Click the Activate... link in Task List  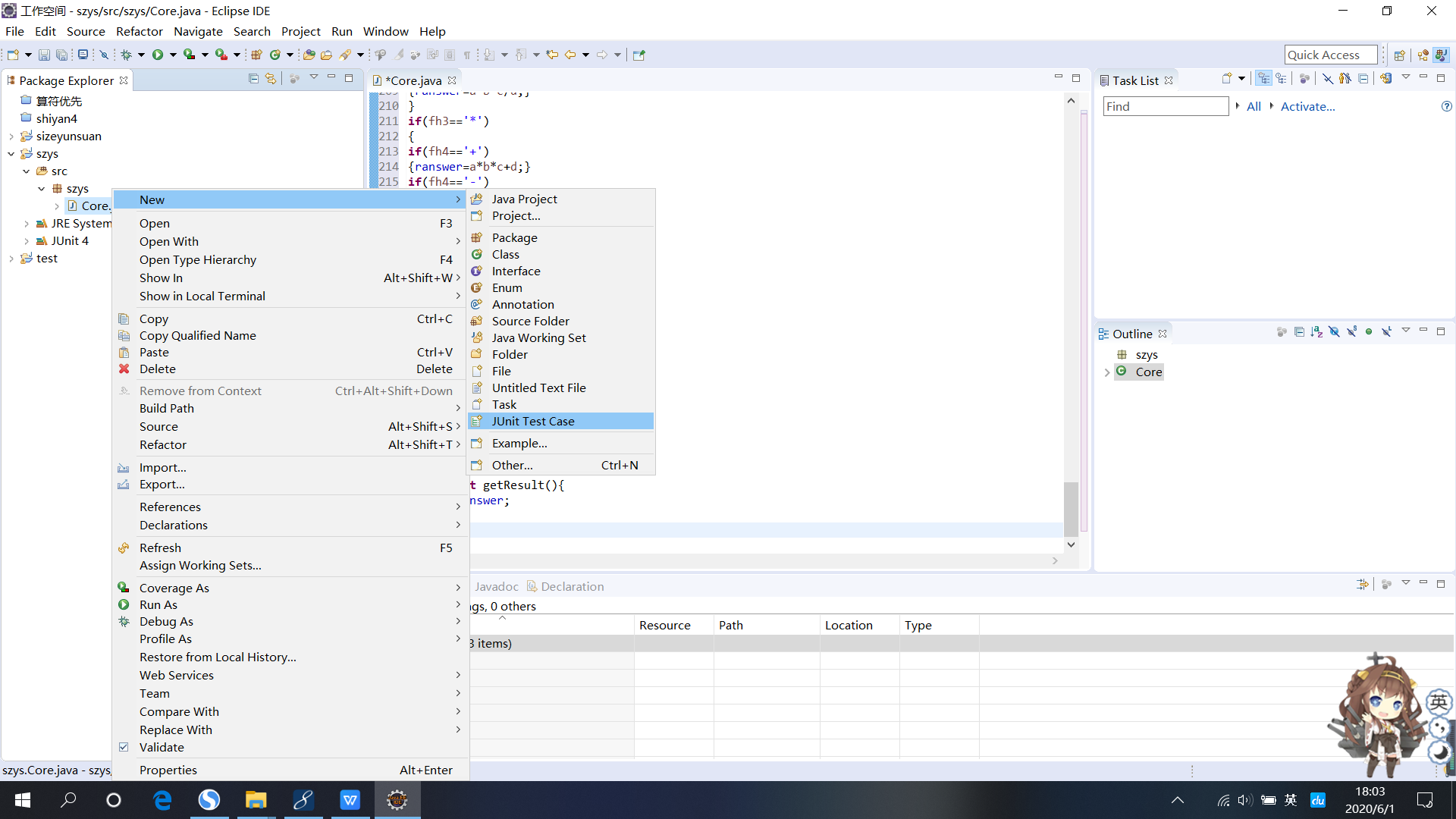(x=1307, y=106)
